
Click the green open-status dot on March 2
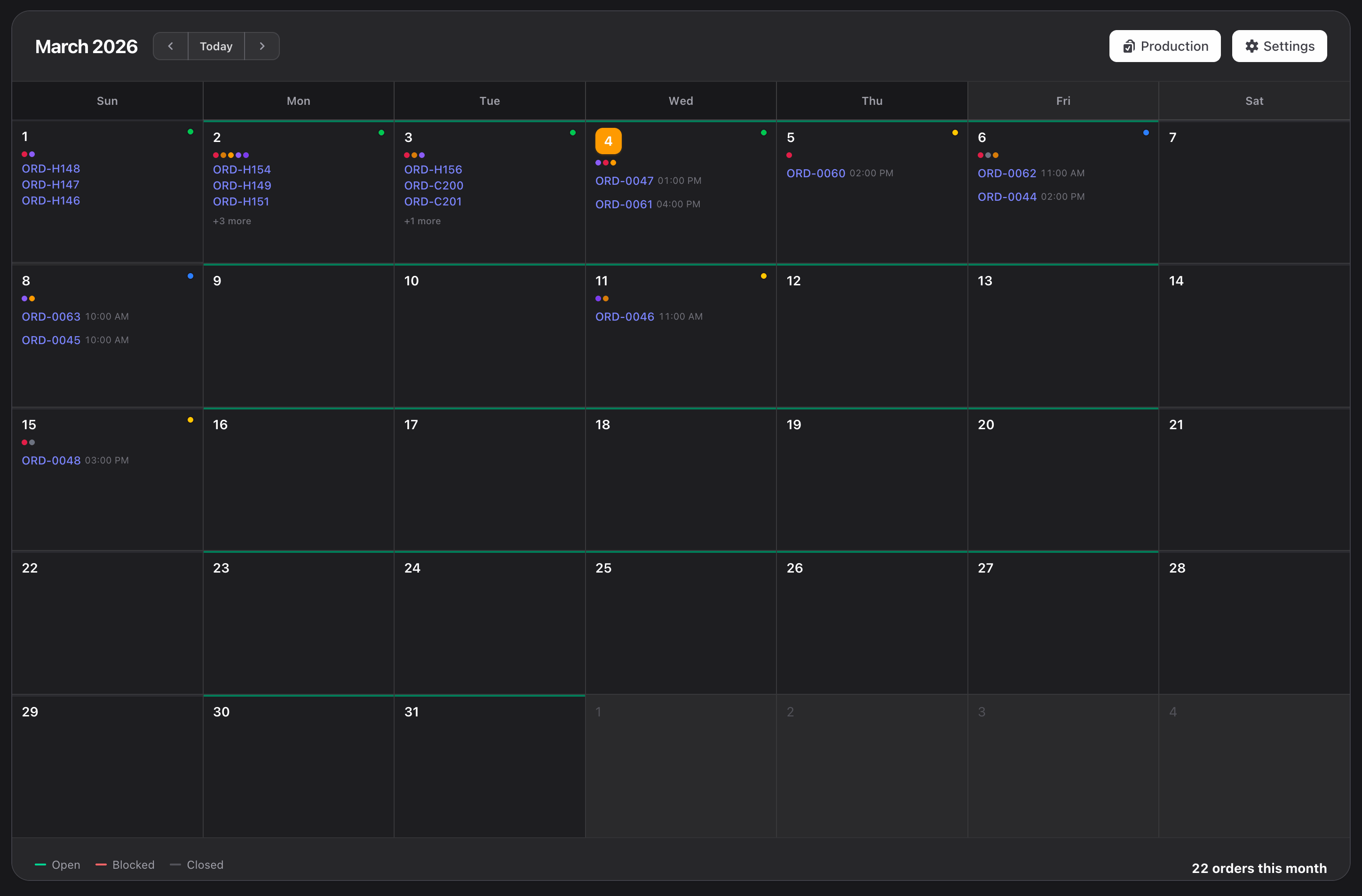click(x=382, y=132)
